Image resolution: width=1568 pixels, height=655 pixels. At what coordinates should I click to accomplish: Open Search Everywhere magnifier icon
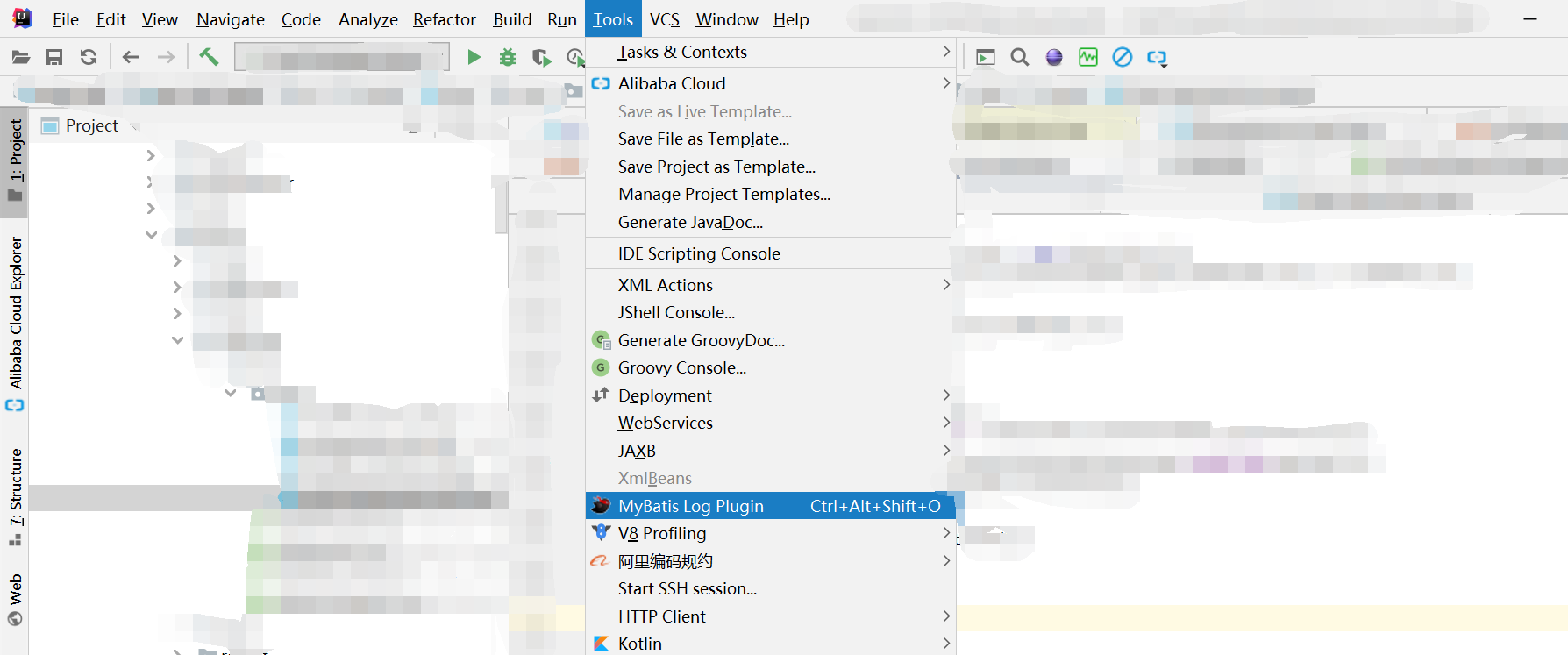[1019, 57]
